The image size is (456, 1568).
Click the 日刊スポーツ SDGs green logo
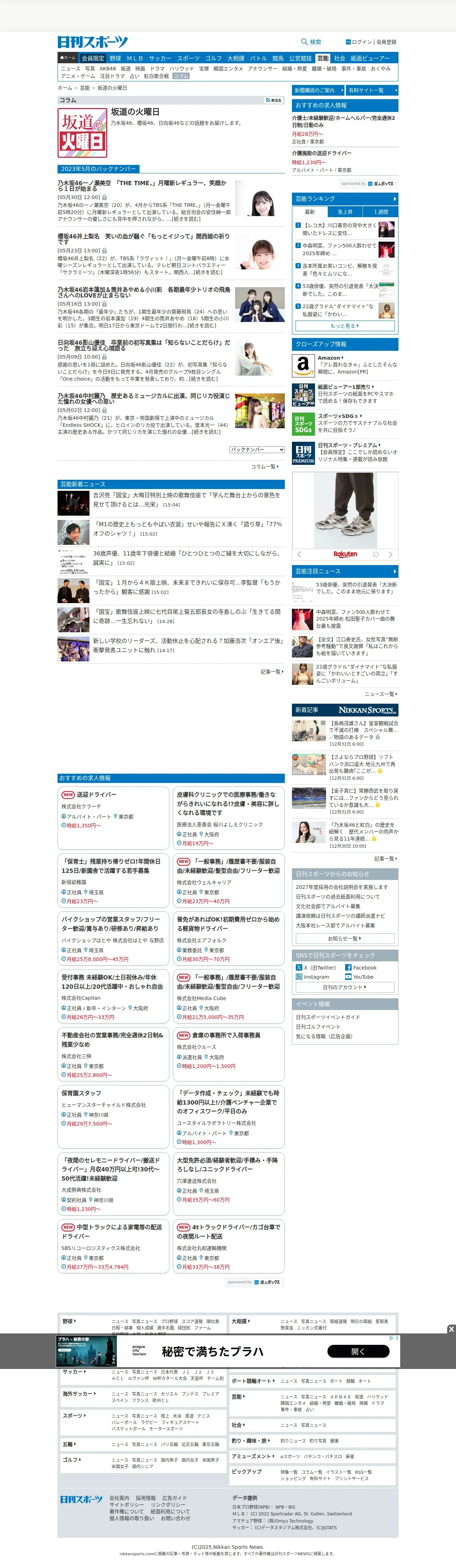click(x=303, y=424)
